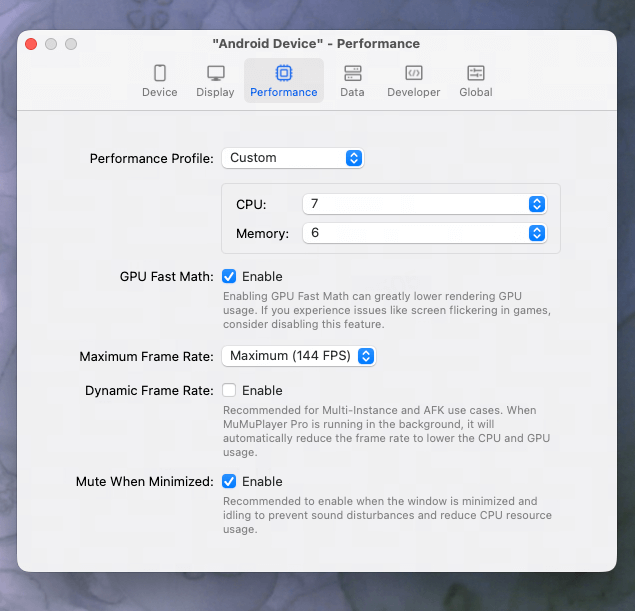Click the "Enable" label beside Dynamic Frame Rate
Image resolution: width=635 pixels, height=611 pixels.
pyautogui.click(x=262, y=390)
